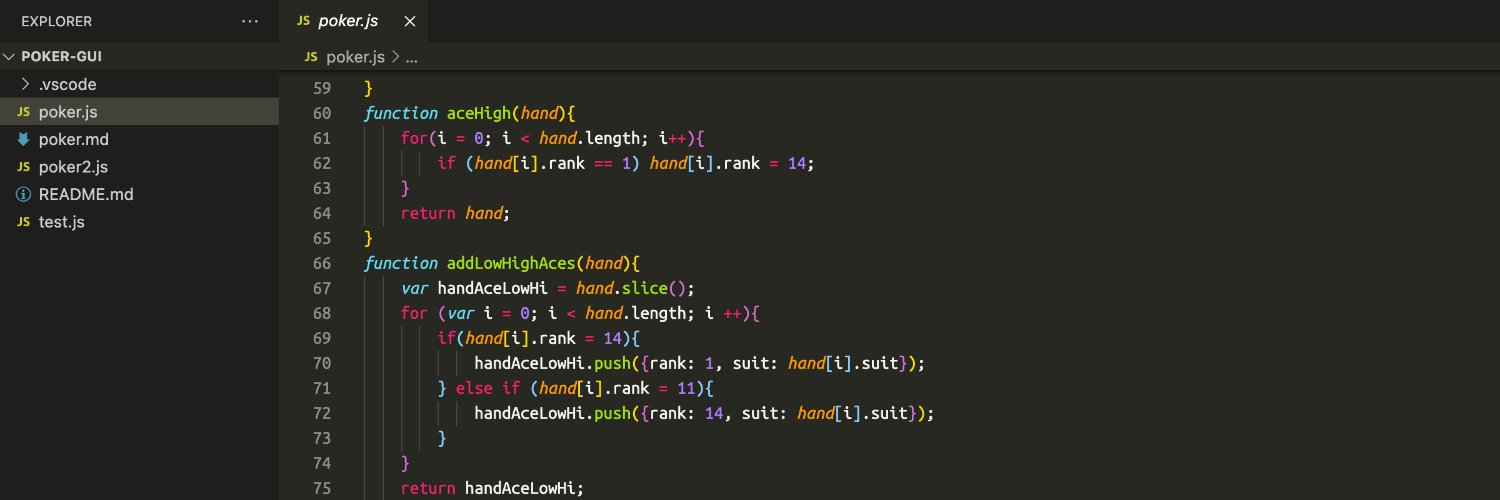Open the breadcrumb ellipsis symbol list
The image size is (1500, 500).
pyautogui.click(x=410, y=57)
